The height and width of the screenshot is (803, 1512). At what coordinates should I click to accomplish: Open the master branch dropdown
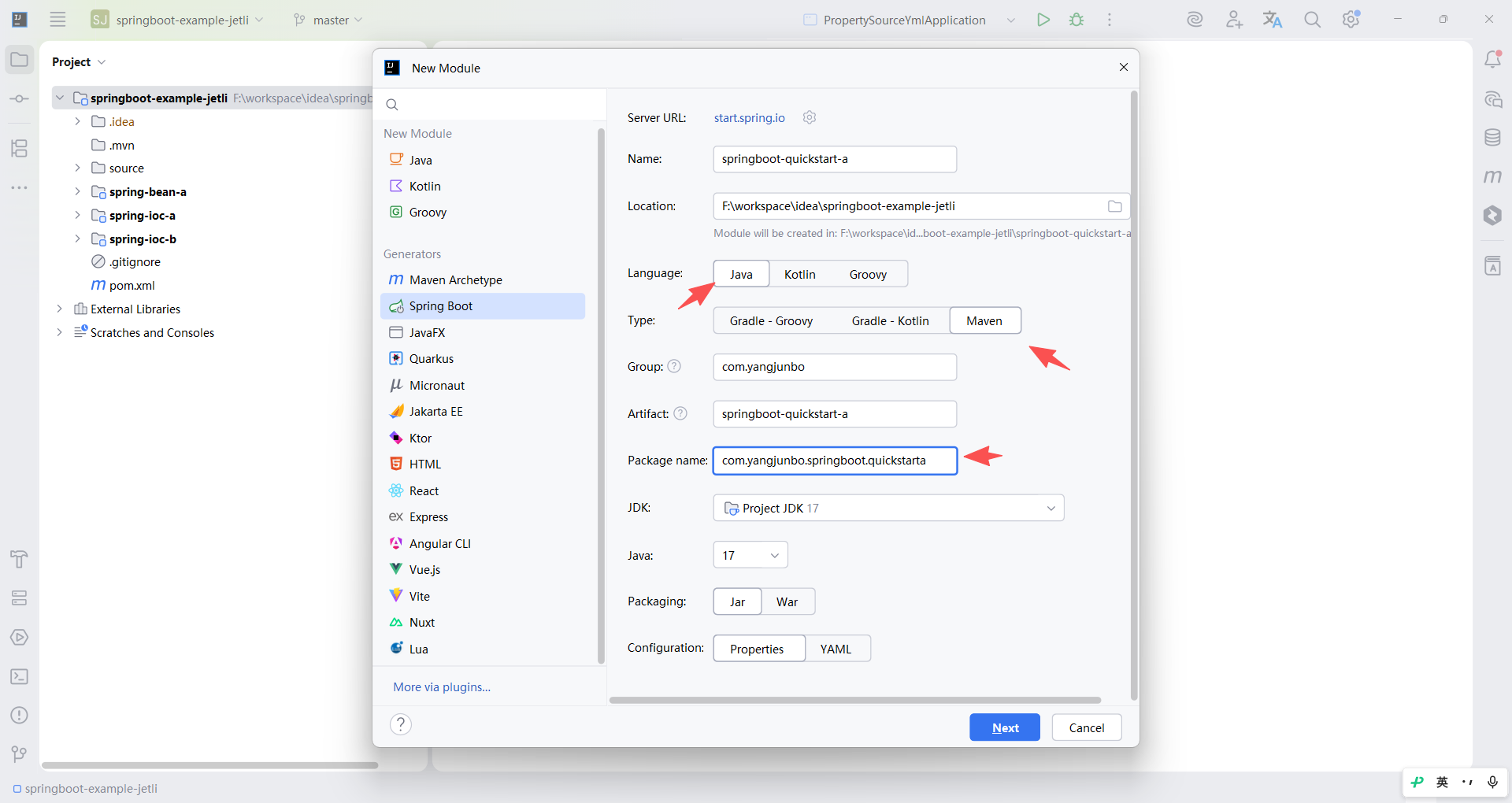point(328,20)
